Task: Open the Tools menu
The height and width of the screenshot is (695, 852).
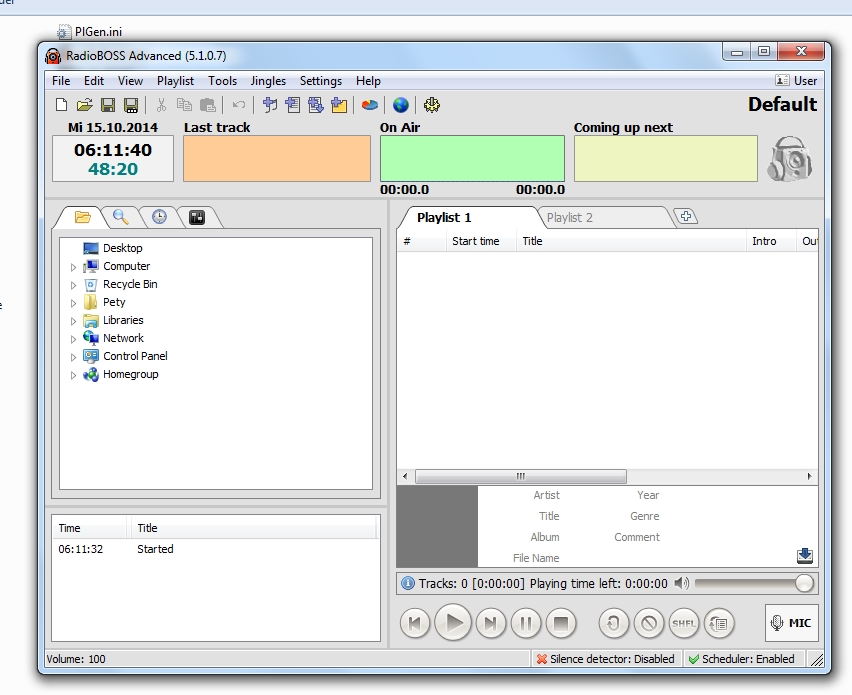Action: click(x=222, y=81)
